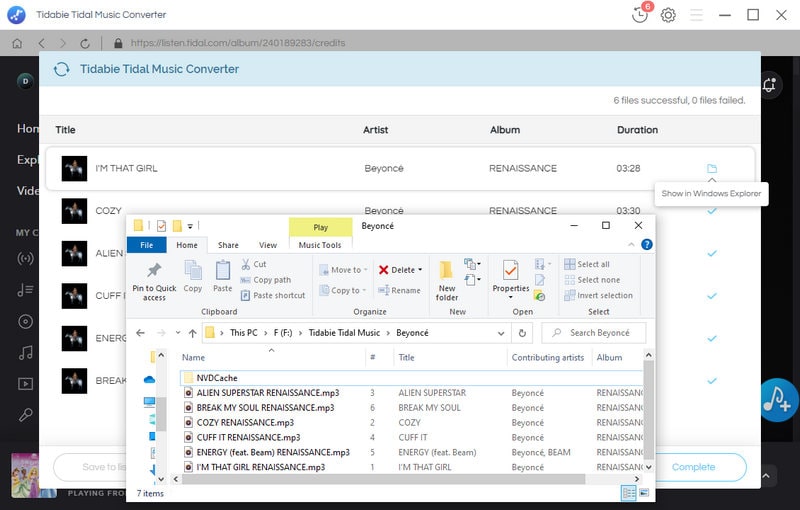Click the Paste ribbon icon

[222, 276]
